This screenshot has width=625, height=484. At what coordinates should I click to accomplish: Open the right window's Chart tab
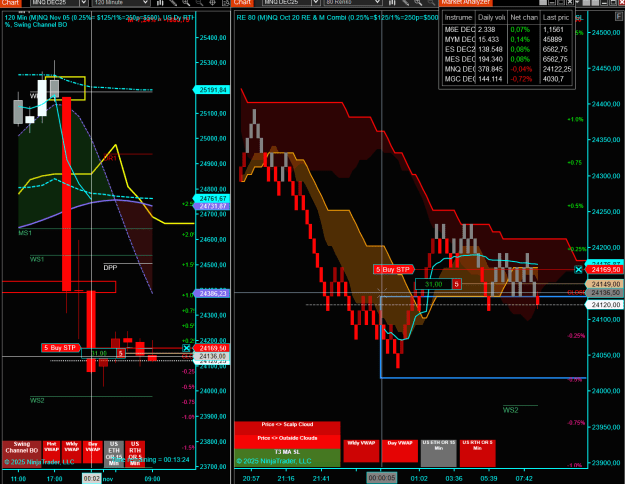(x=242, y=2)
